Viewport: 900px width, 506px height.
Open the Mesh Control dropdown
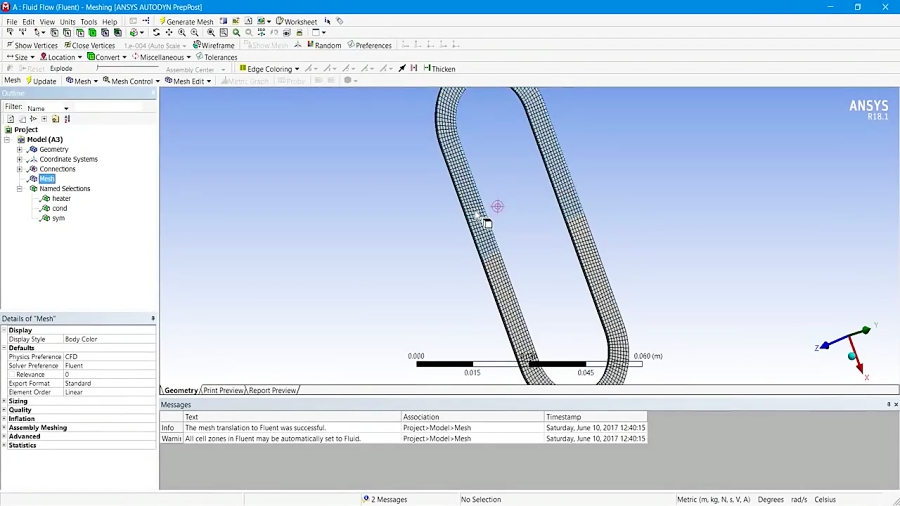click(x=131, y=81)
